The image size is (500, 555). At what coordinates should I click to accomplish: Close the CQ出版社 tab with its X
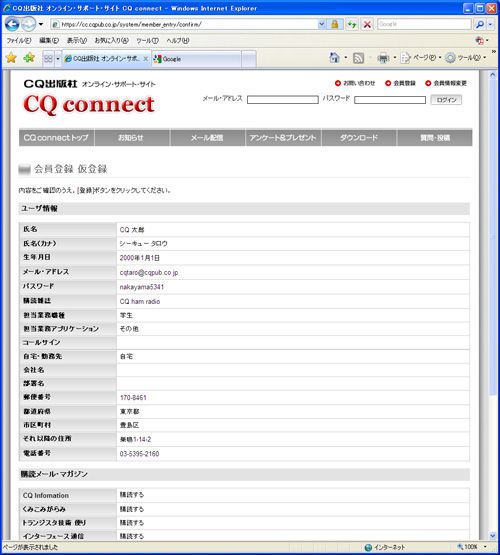(x=145, y=59)
